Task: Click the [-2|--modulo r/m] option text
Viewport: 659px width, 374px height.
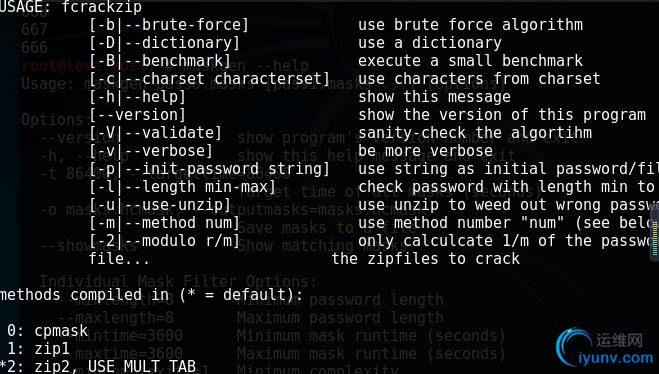Action: click(x=164, y=241)
